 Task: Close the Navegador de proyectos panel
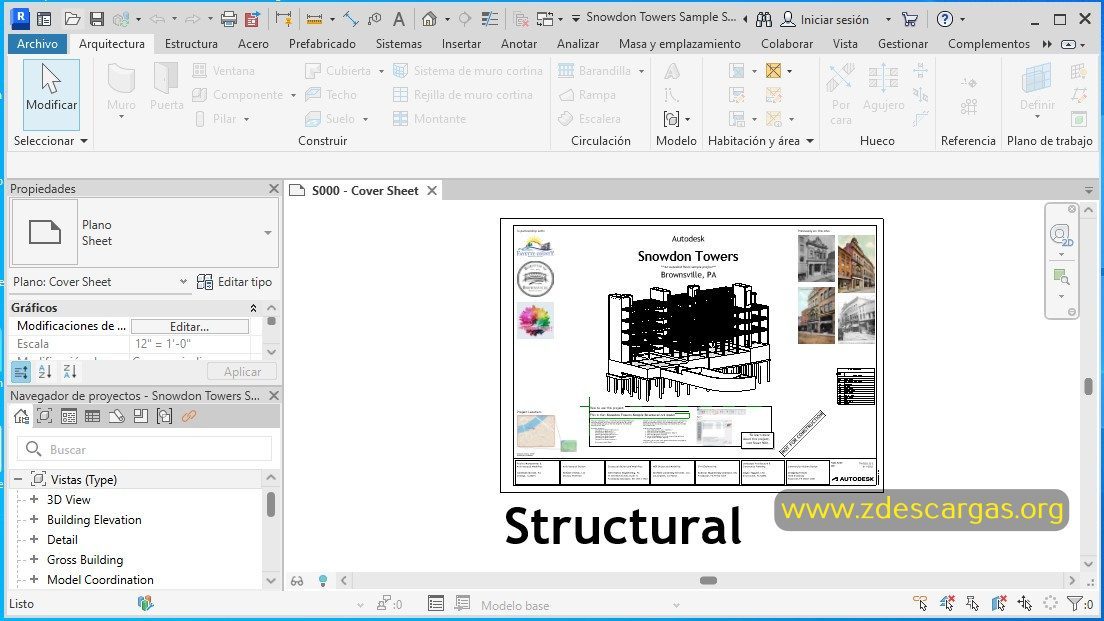(x=273, y=396)
